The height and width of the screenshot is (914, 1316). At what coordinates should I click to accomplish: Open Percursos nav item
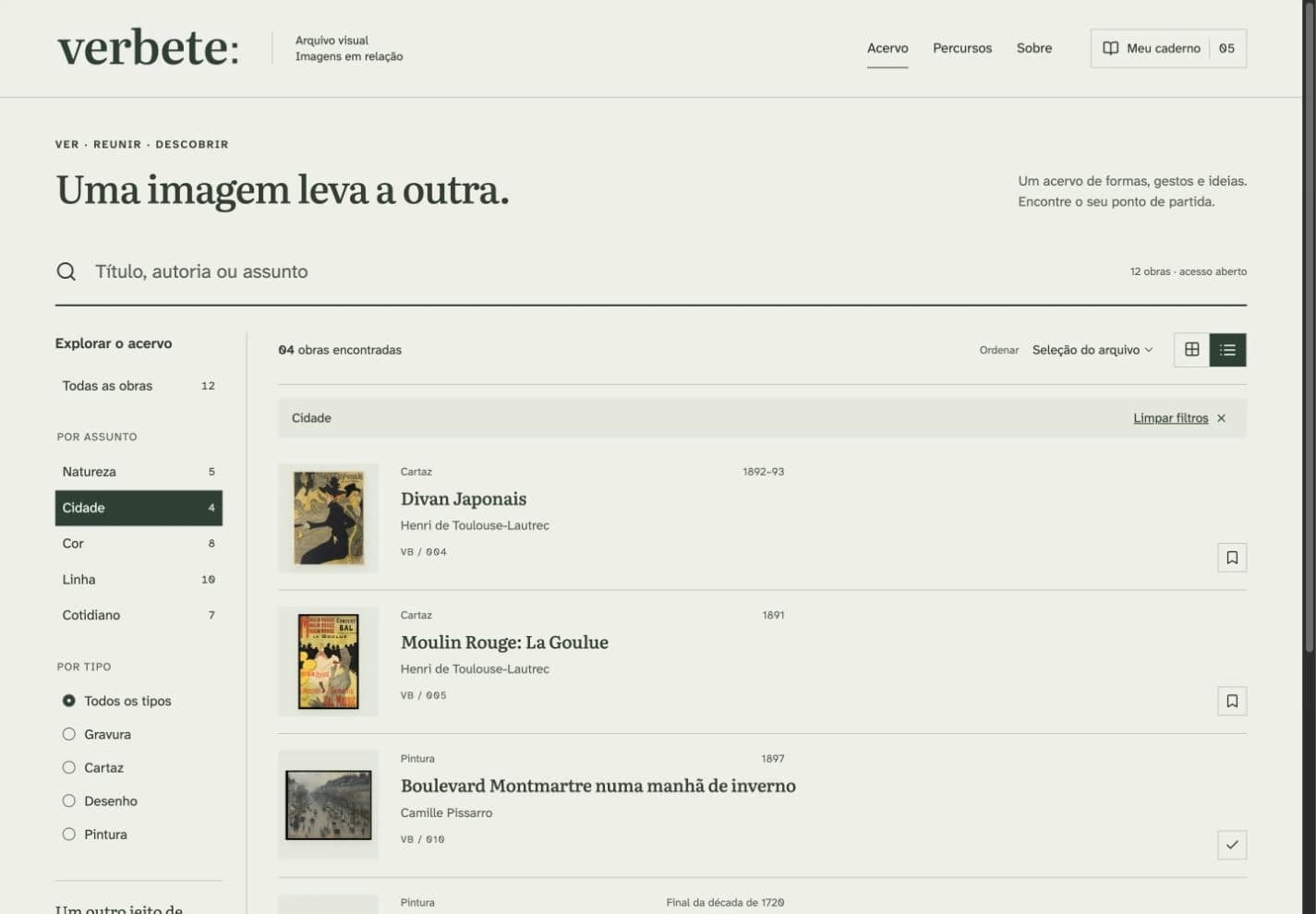[x=962, y=48]
